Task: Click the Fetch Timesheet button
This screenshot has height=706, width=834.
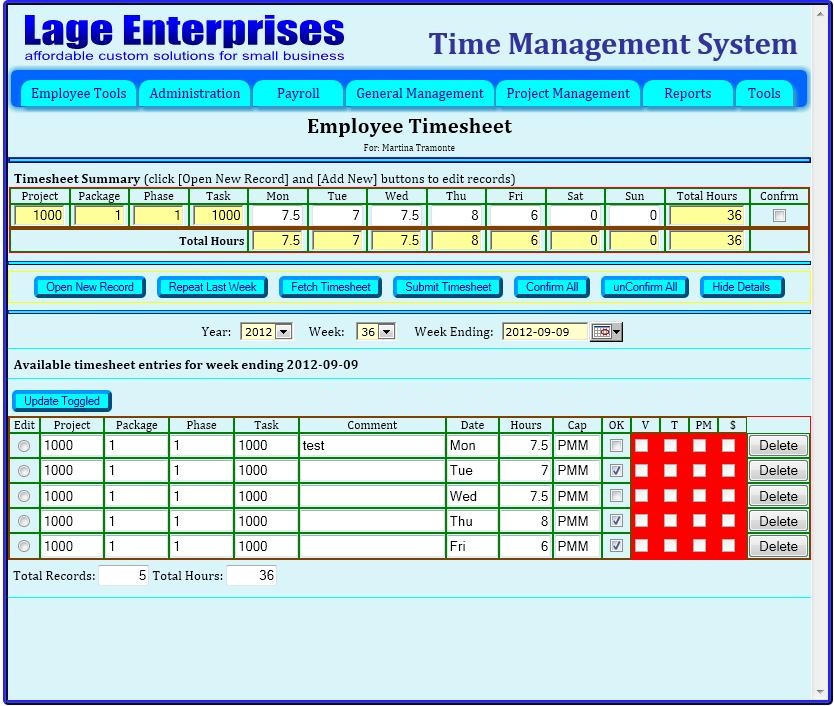Action: (x=329, y=286)
